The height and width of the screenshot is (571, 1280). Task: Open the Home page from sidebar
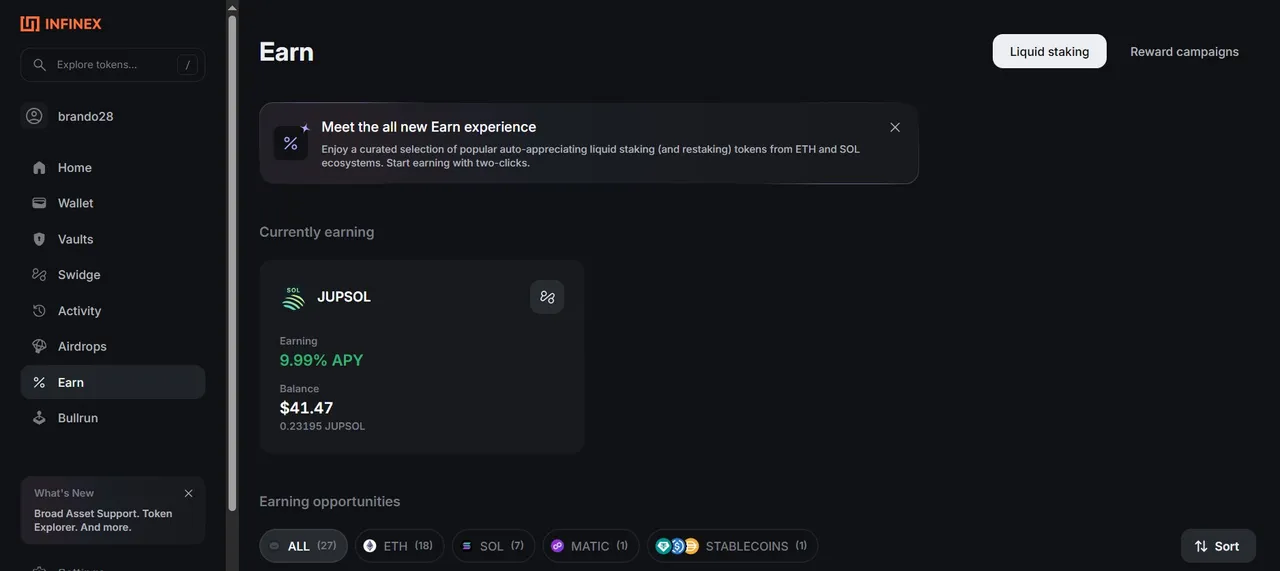pyautogui.click(x=113, y=168)
